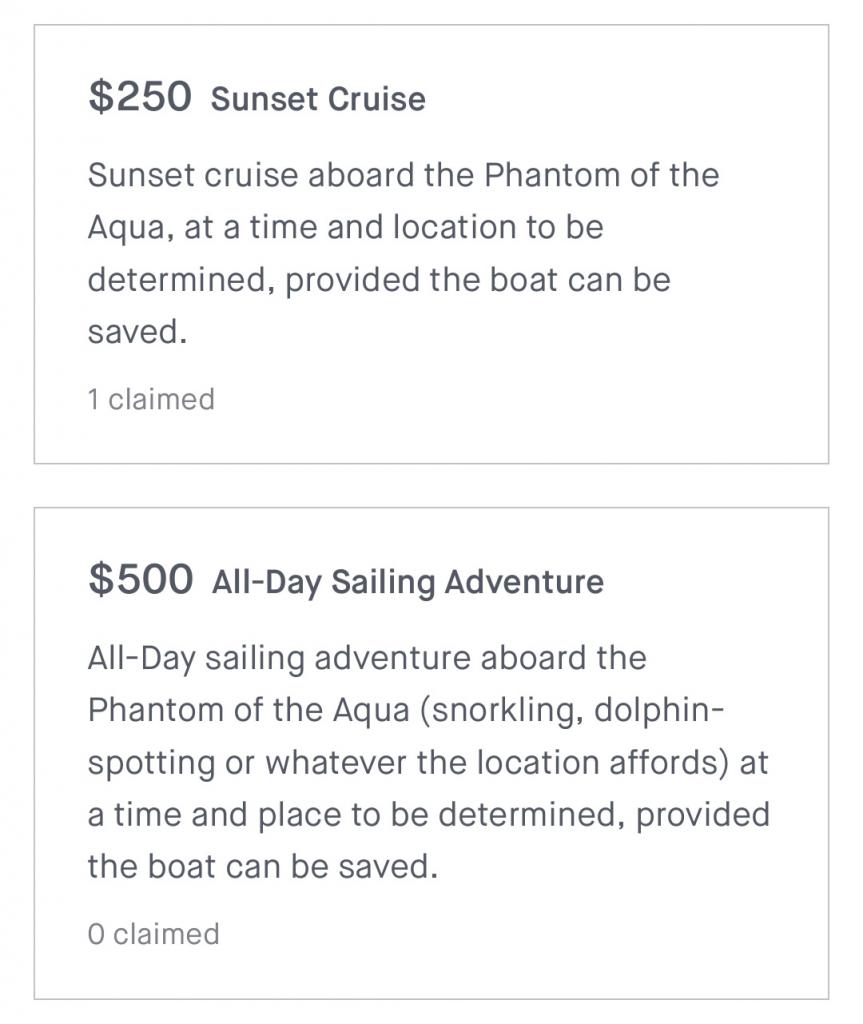This screenshot has height=1024, width=863.
Task: Click the "1 claimed" count text
Action: tap(152, 399)
